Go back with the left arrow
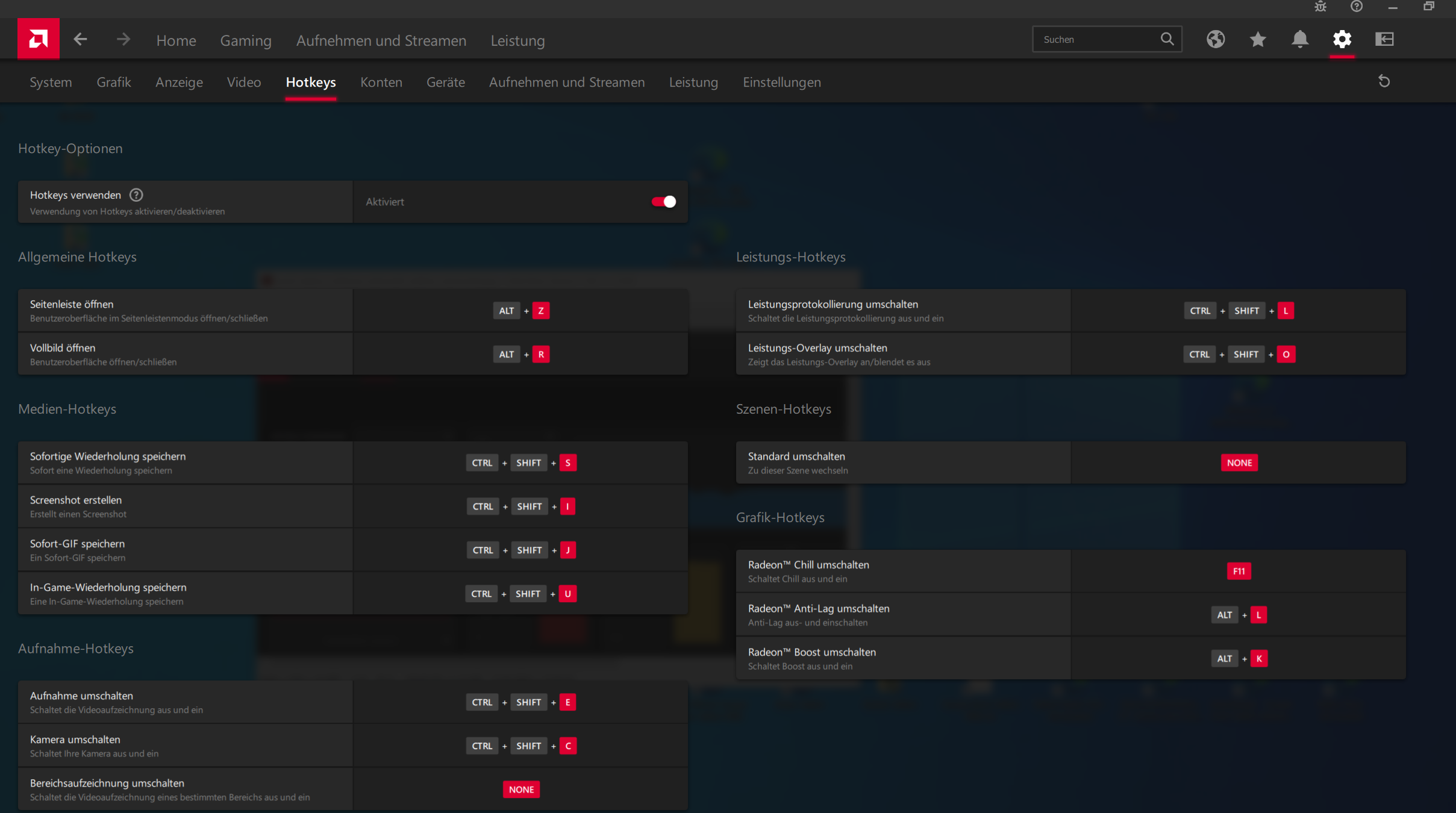Image resolution: width=1456 pixels, height=813 pixels. coord(80,40)
